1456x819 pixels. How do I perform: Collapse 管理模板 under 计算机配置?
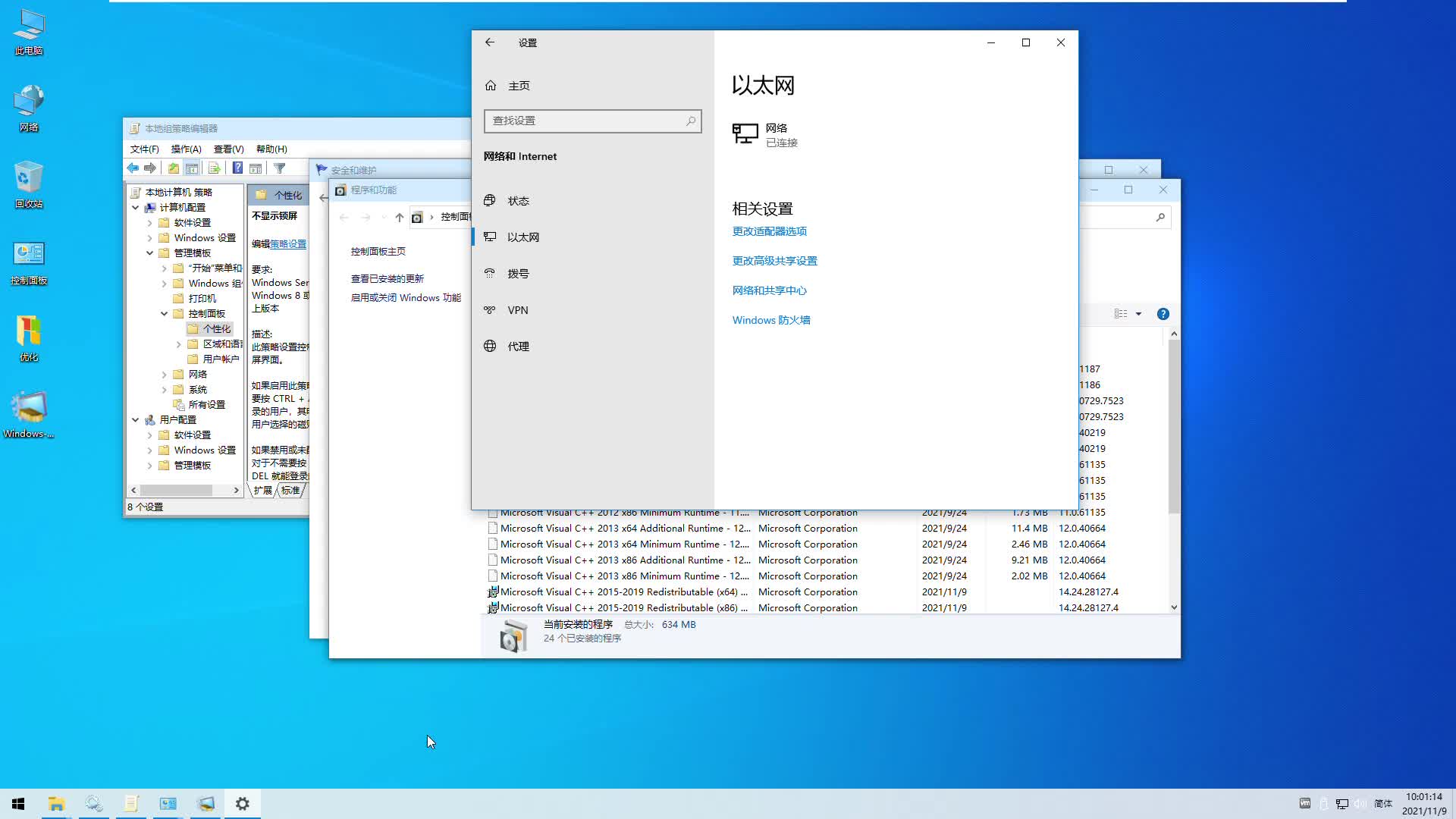coord(150,253)
